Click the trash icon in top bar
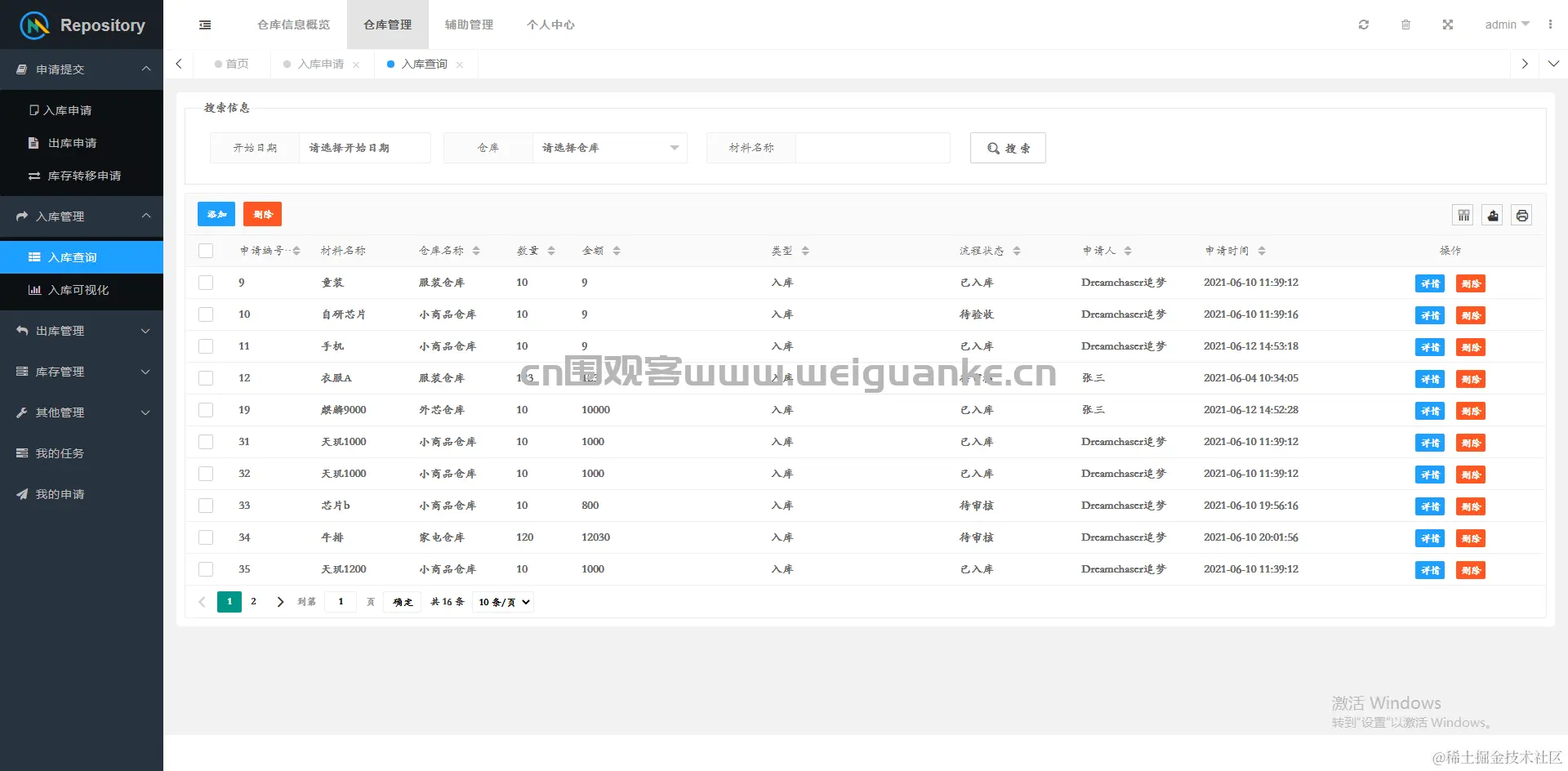This screenshot has height=771, width=1568. [x=1405, y=25]
